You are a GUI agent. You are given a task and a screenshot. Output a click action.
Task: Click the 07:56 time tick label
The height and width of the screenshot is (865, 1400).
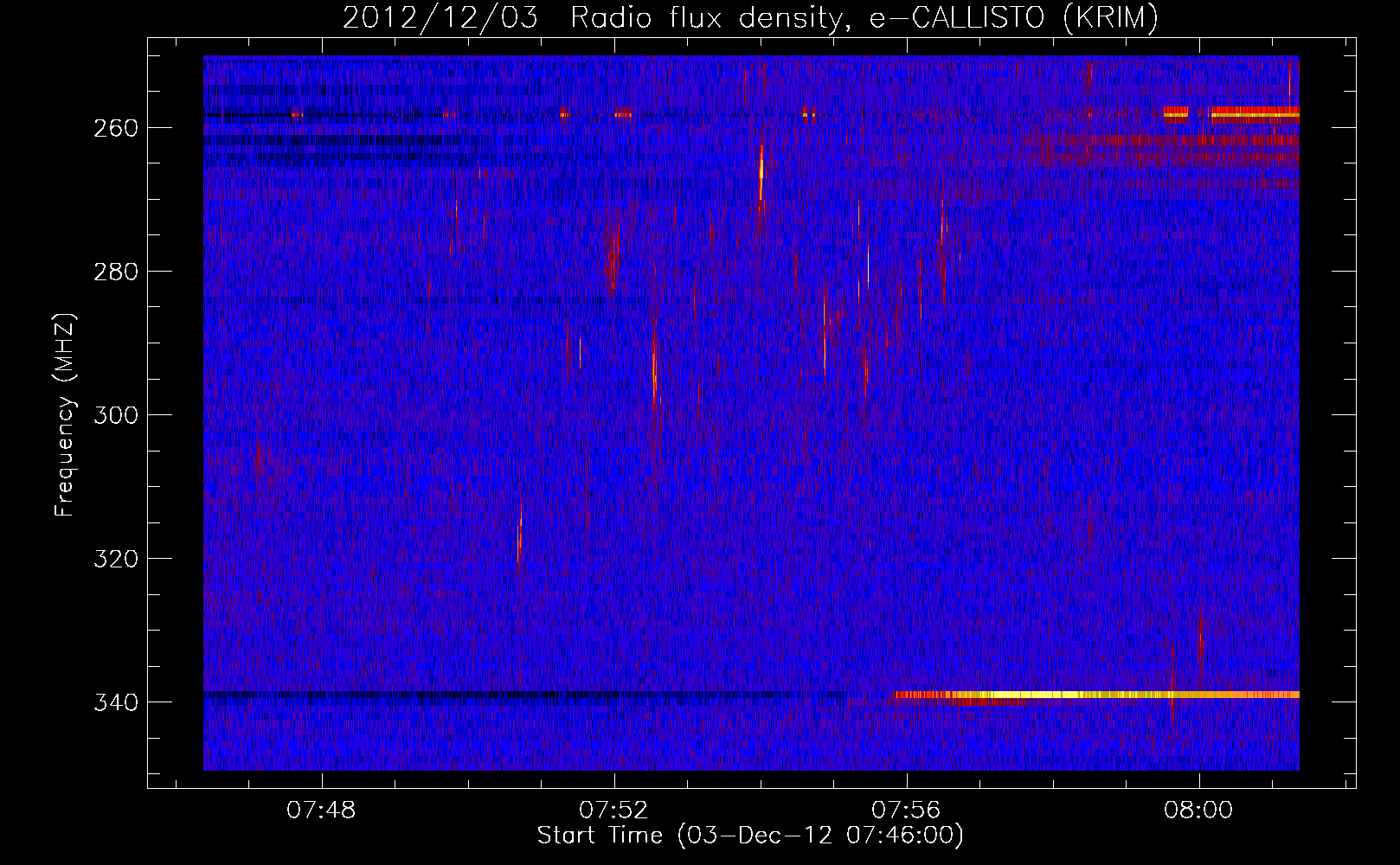(x=906, y=811)
